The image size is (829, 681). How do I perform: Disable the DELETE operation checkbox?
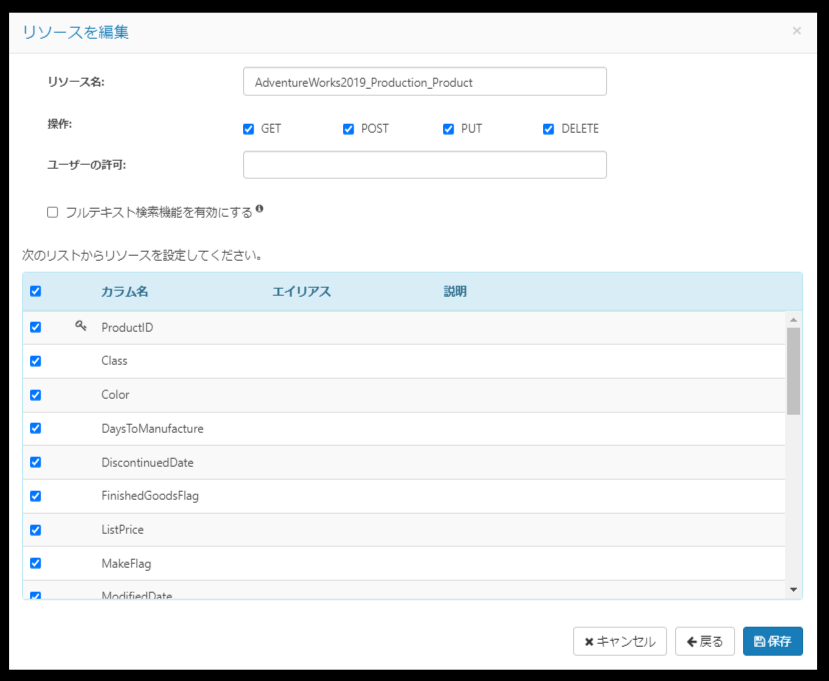(x=548, y=129)
